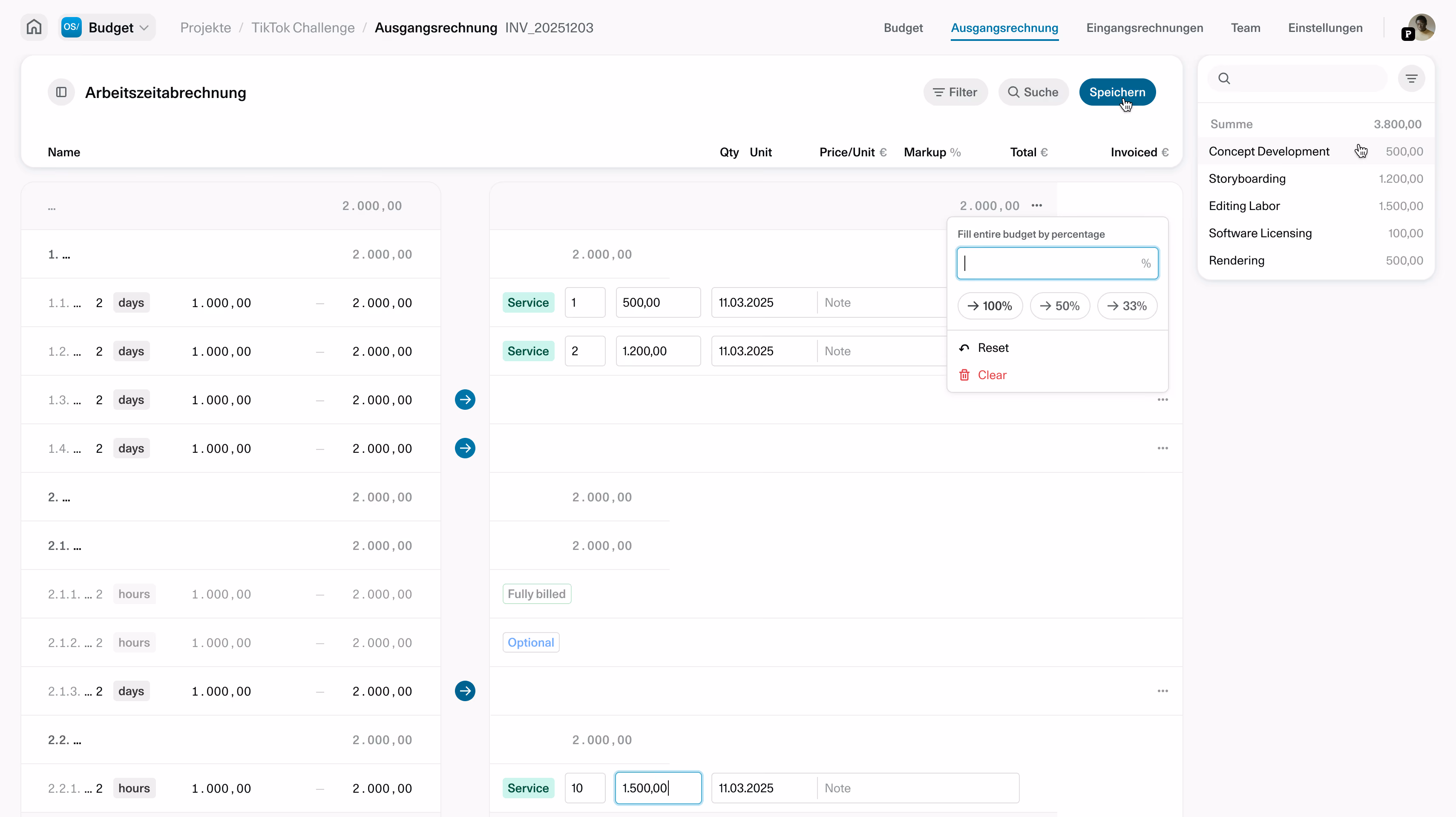Click the Optional badge
This screenshot has height=817, width=1456.
click(x=531, y=642)
